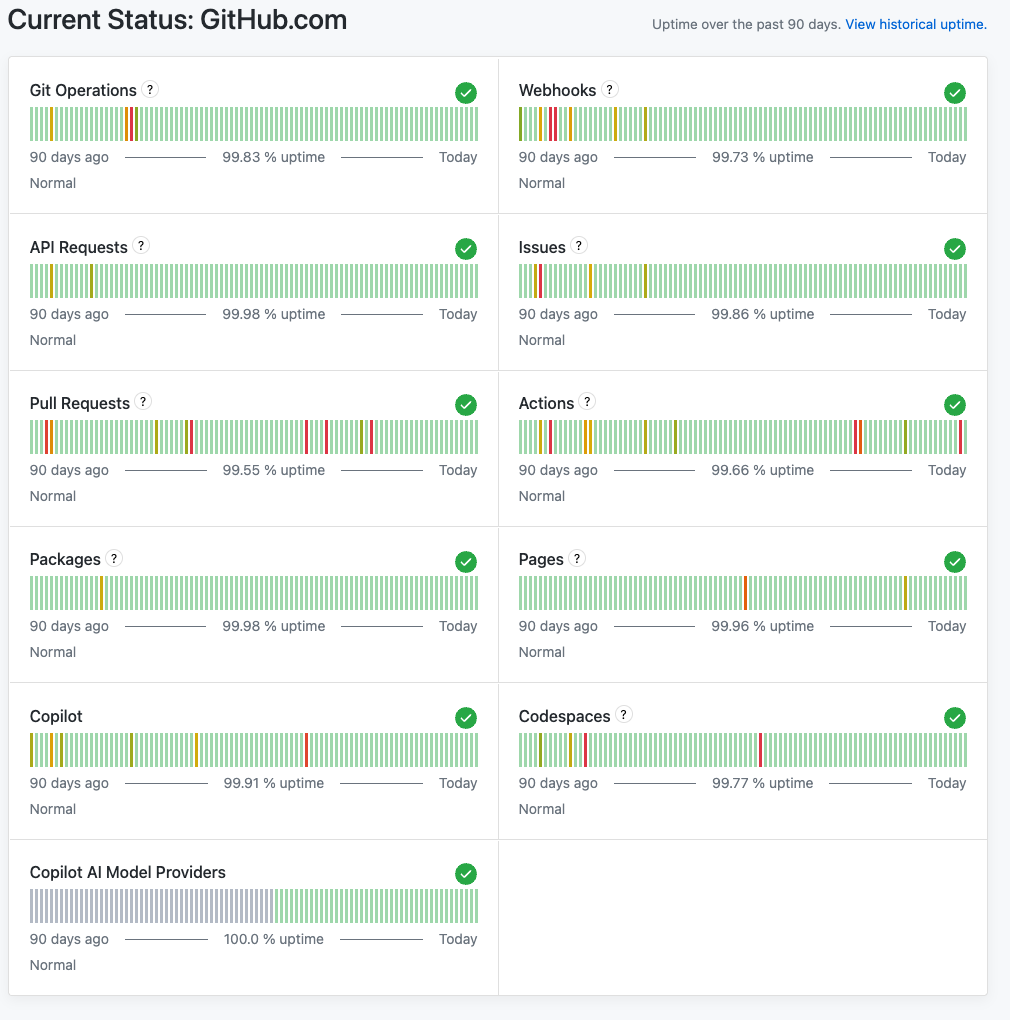Click the green checkmark for Git Operations

466,93
